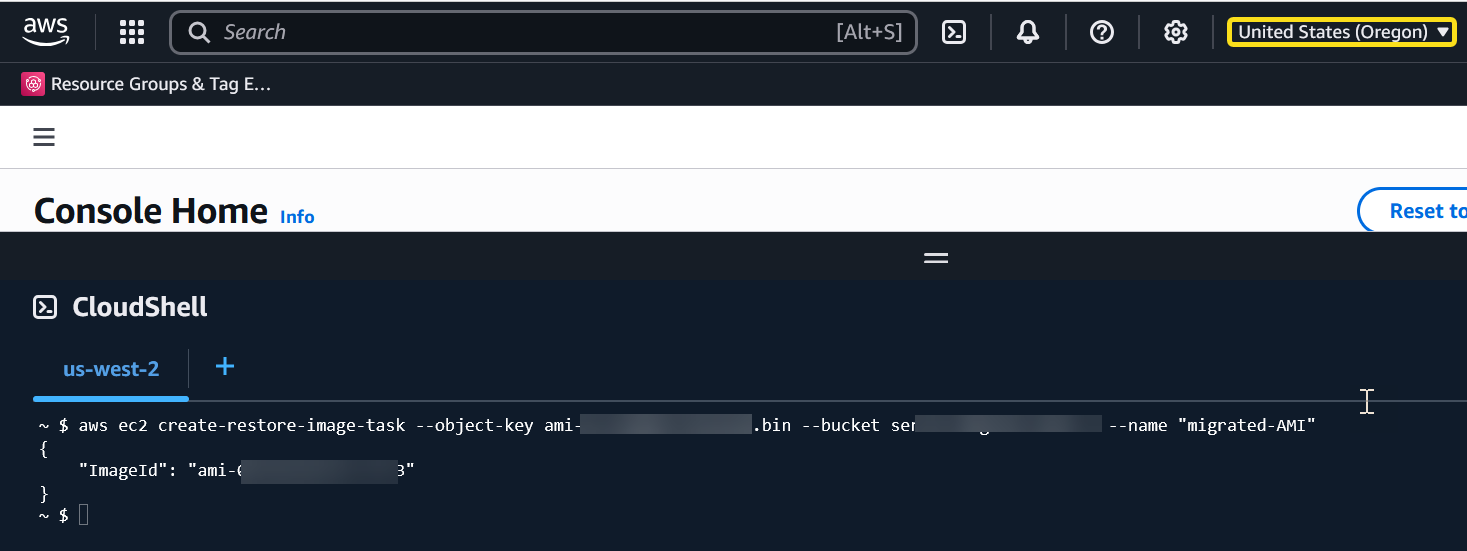This screenshot has width=1467, height=551.
Task: Launch CloudShell from the top navigation icon
Action: (x=954, y=32)
